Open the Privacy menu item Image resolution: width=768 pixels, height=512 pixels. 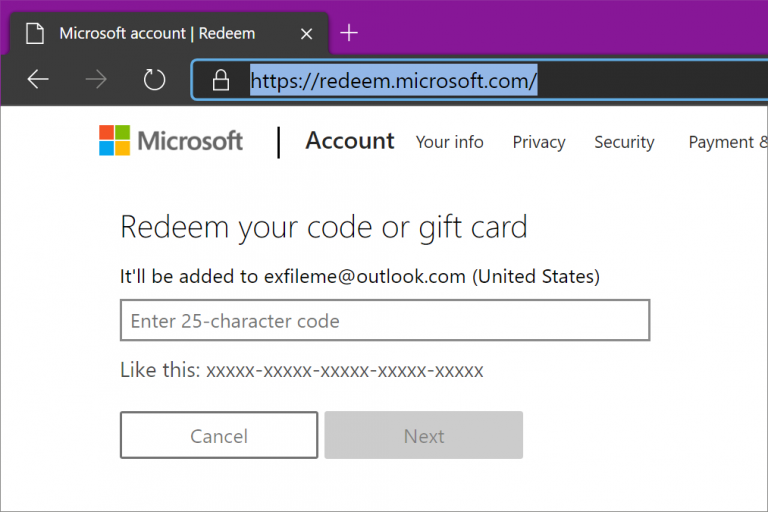pos(539,142)
